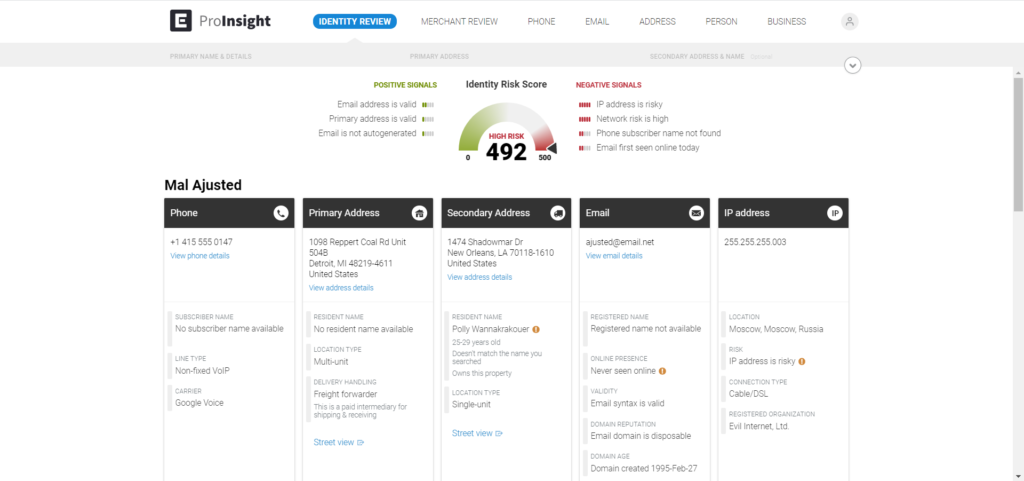
Task: Click location type value Single-unit
Action: (472, 405)
